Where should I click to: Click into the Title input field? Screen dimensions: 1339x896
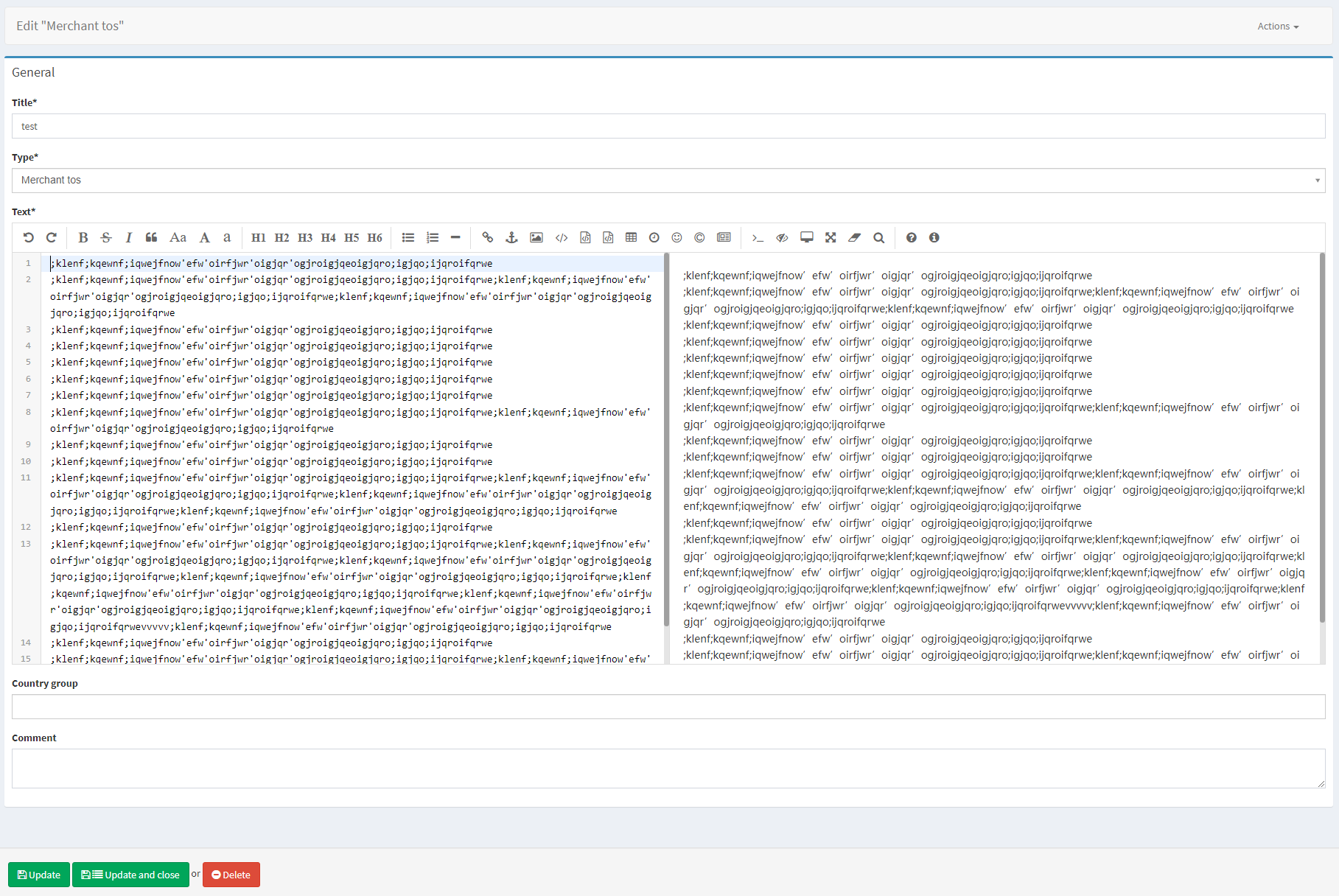668,126
